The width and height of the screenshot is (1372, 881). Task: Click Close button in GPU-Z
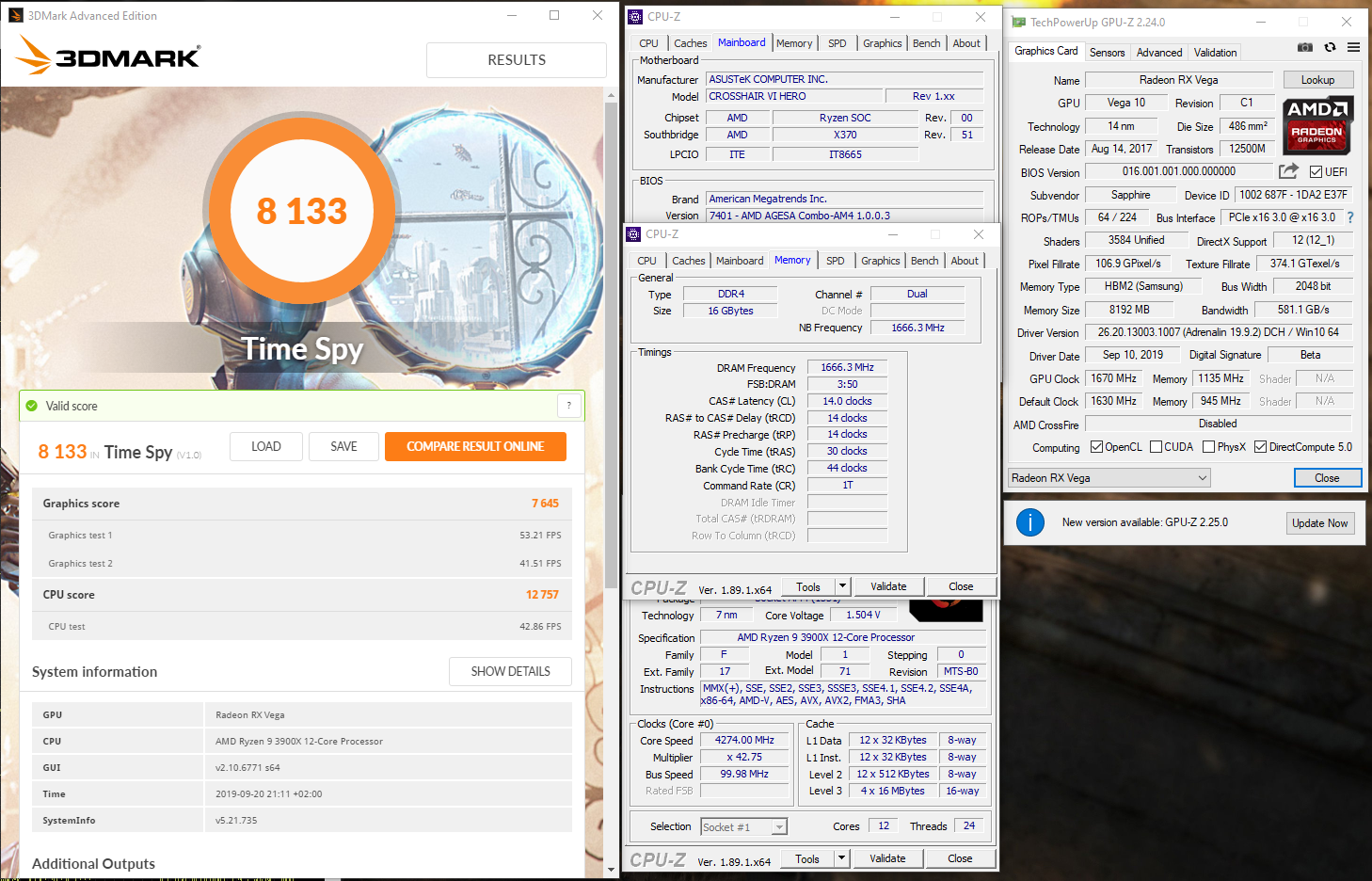[1327, 478]
